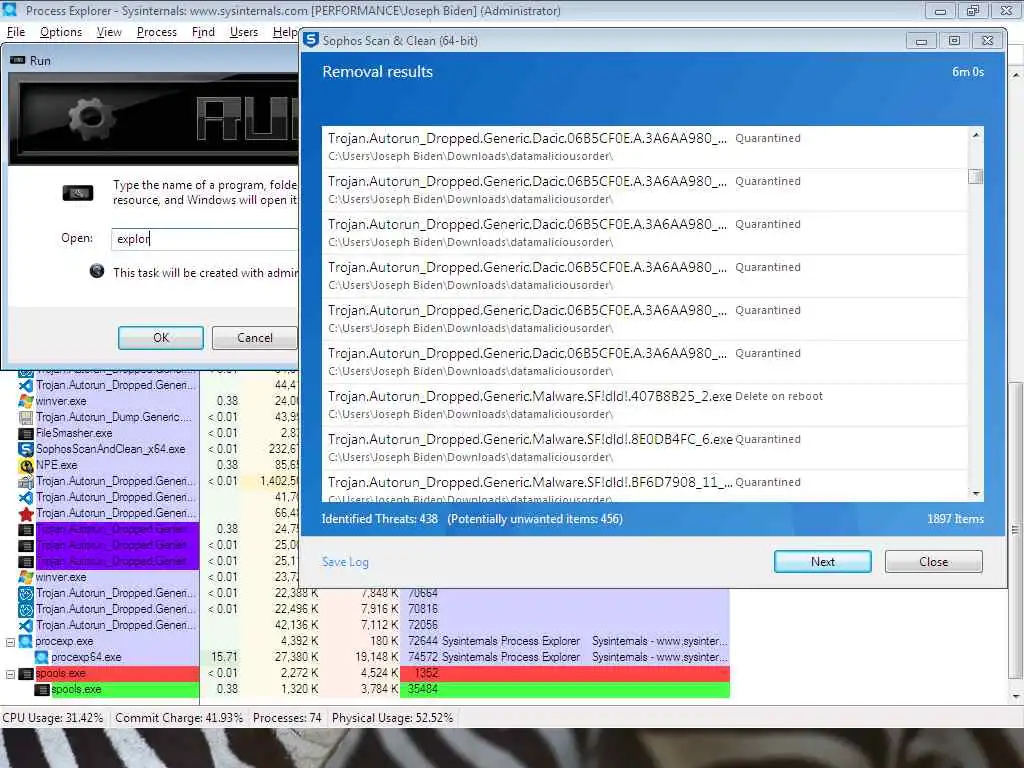Restore down the Sophos Scan & Clean window

tap(954, 40)
